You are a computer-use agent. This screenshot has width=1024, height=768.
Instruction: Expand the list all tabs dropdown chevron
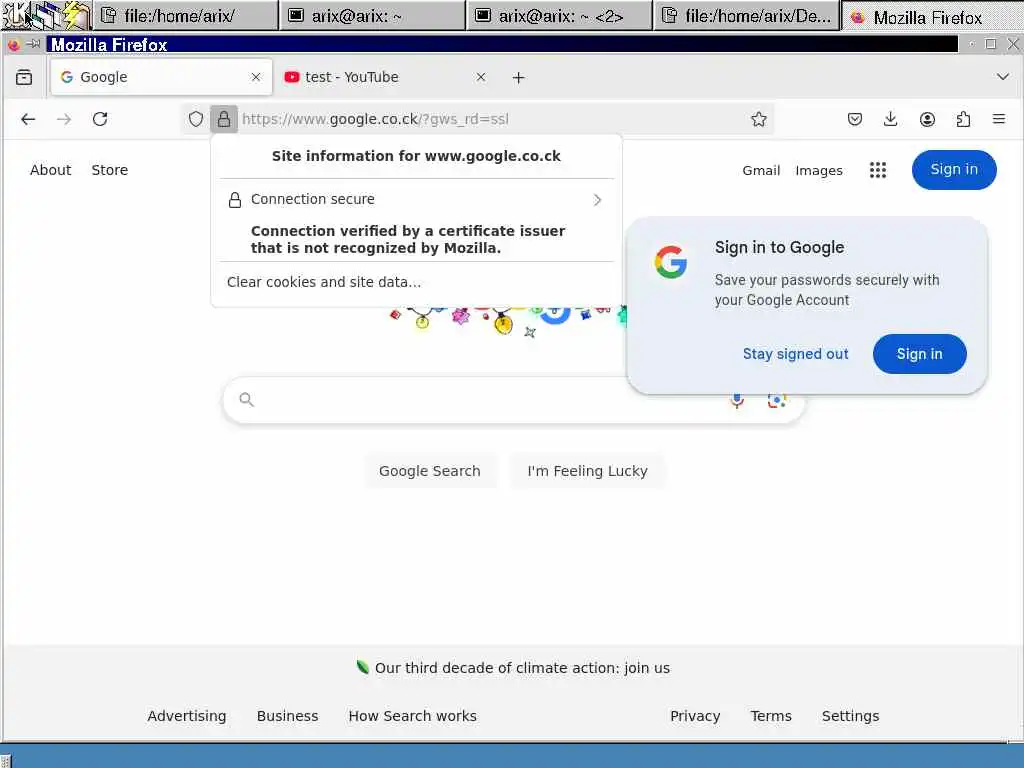[1003, 77]
